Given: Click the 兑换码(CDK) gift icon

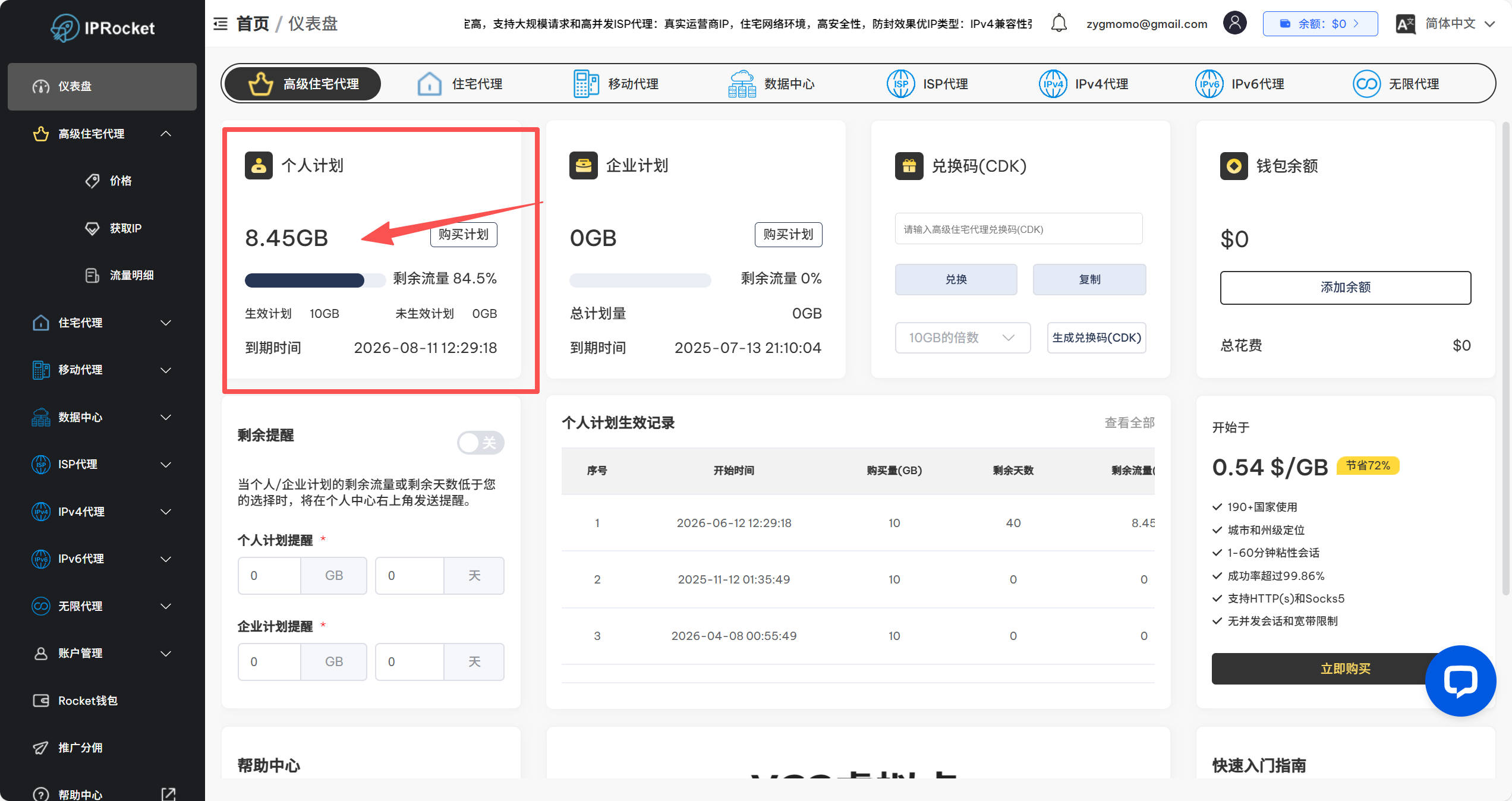Looking at the screenshot, I should coord(909,166).
